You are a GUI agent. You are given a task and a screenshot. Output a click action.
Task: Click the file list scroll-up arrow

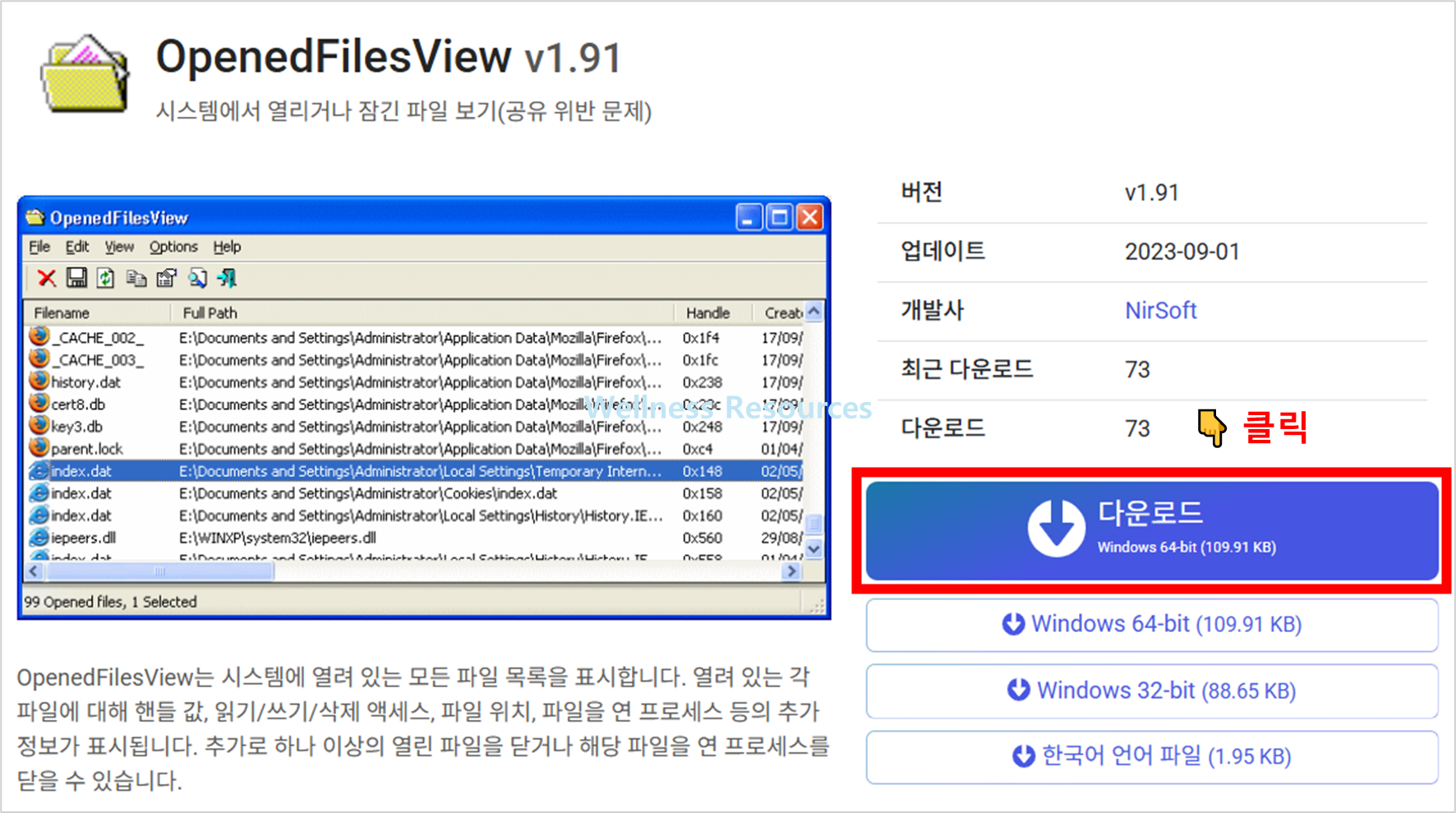click(814, 312)
